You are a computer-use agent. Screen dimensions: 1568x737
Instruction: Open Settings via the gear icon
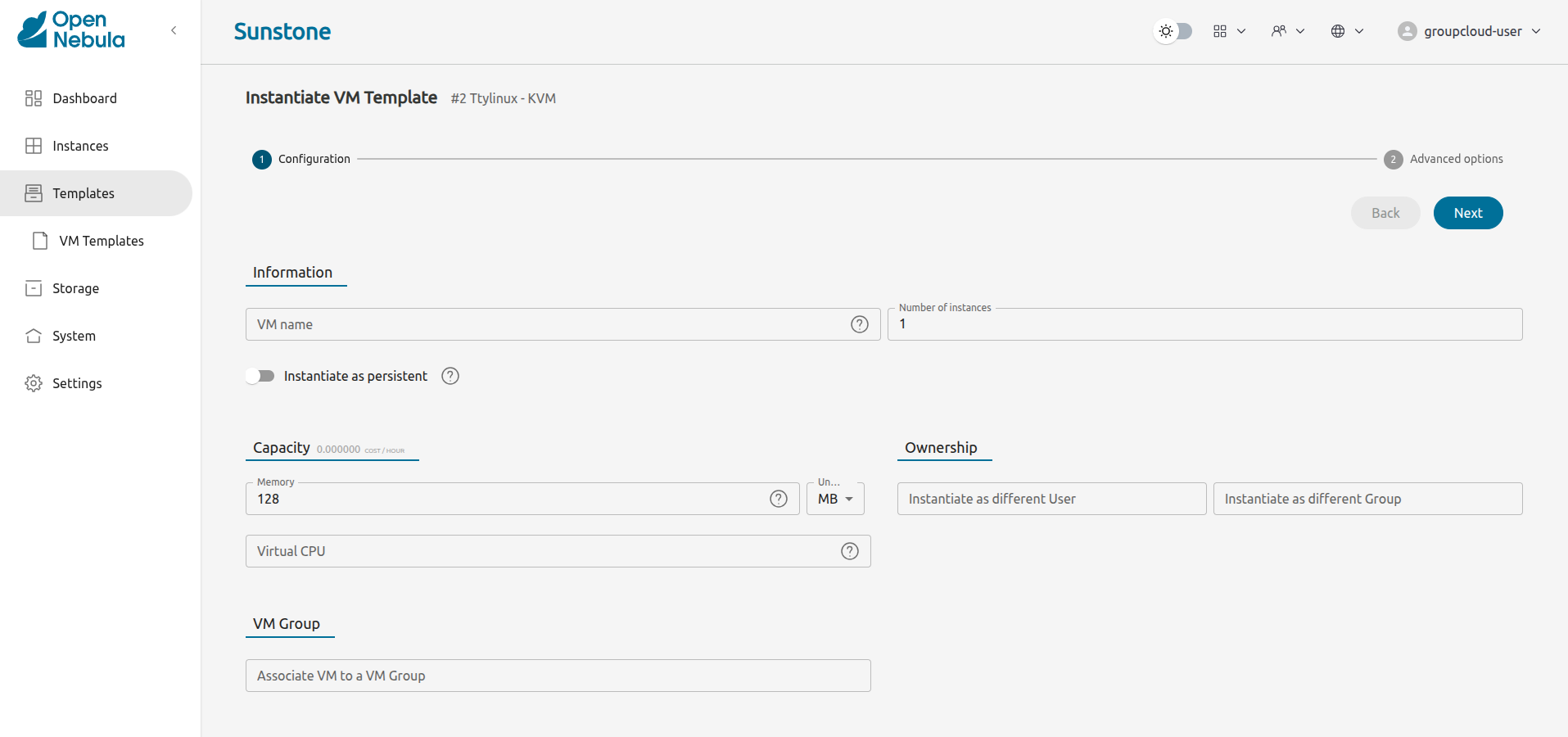click(34, 382)
